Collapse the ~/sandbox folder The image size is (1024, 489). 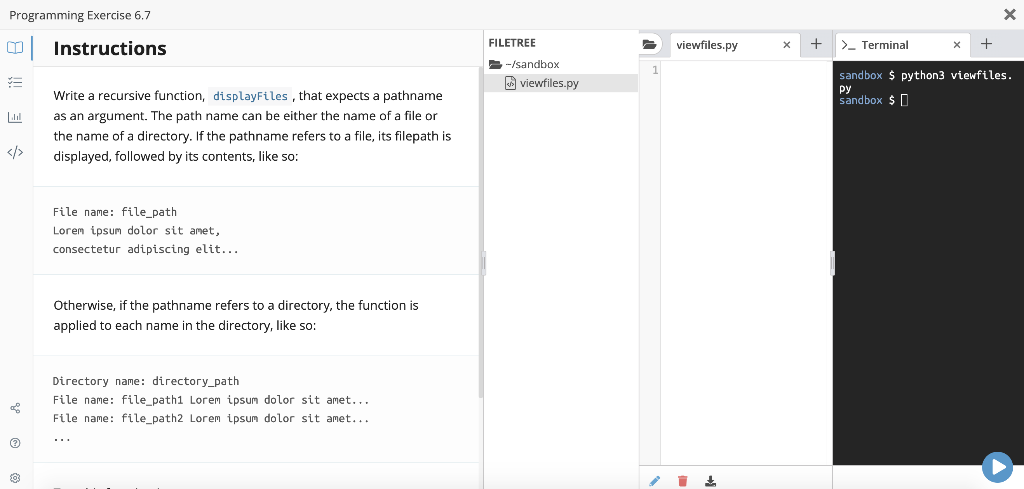coord(524,64)
